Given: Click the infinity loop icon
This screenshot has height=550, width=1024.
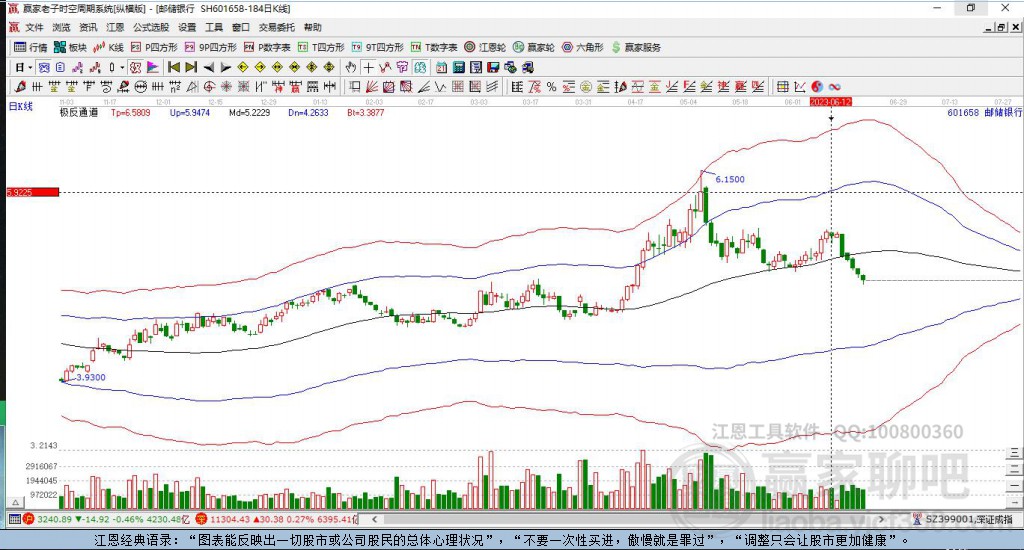Looking at the screenshot, I should [834, 87].
